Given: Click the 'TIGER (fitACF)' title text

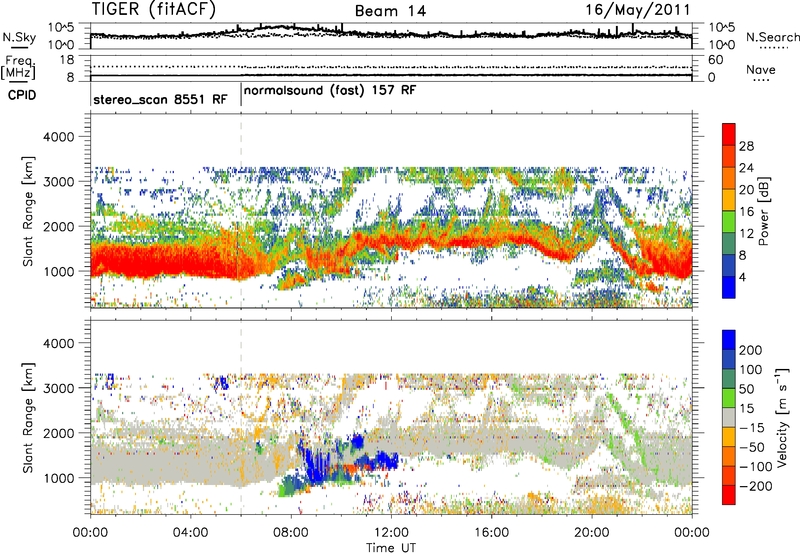Looking at the screenshot, I should tap(154, 9).
